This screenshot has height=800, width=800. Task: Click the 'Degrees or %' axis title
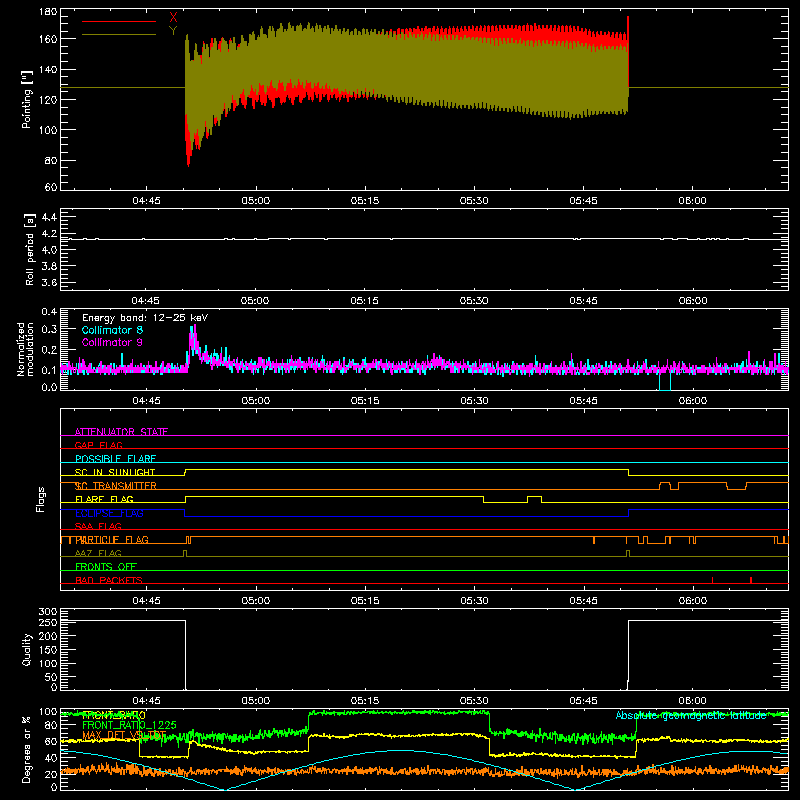26,749
